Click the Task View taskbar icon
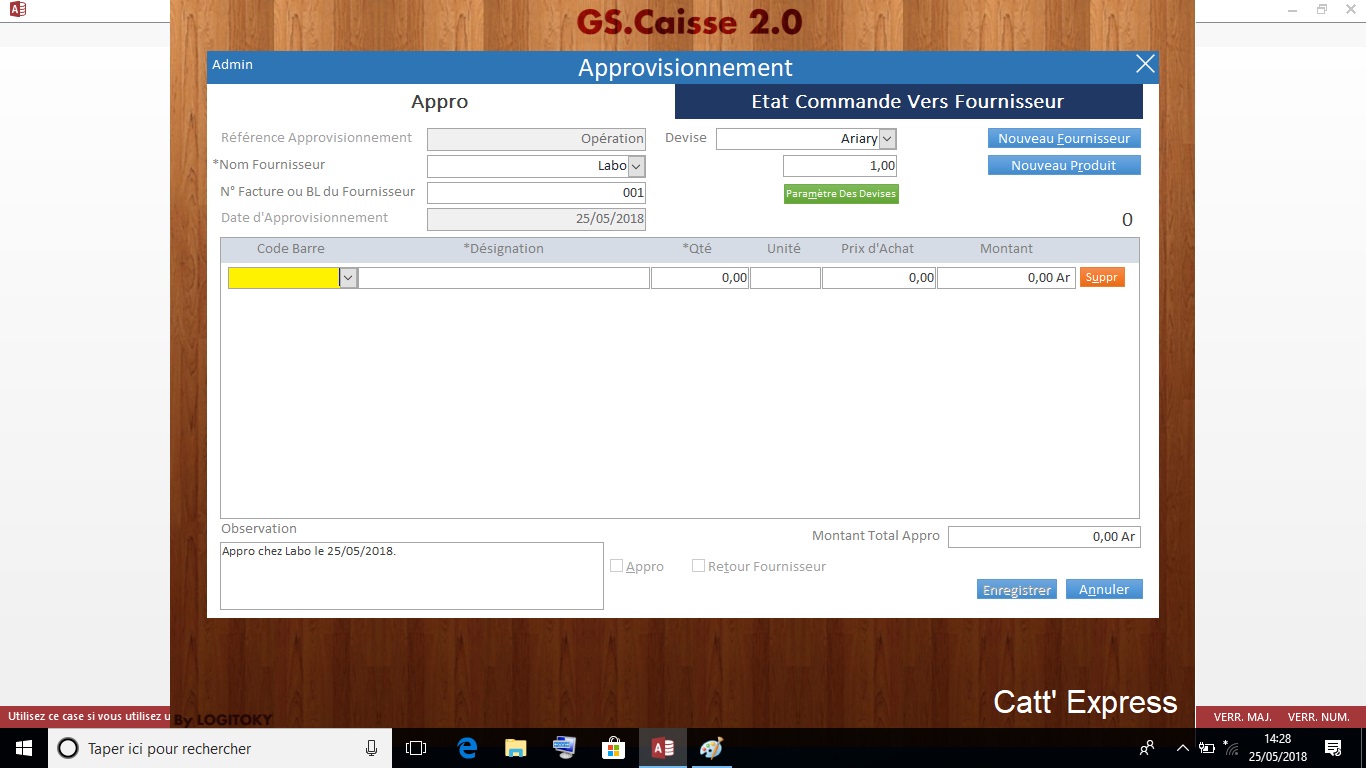The height and width of the screenshot is (768, 1366). [416, 748]
